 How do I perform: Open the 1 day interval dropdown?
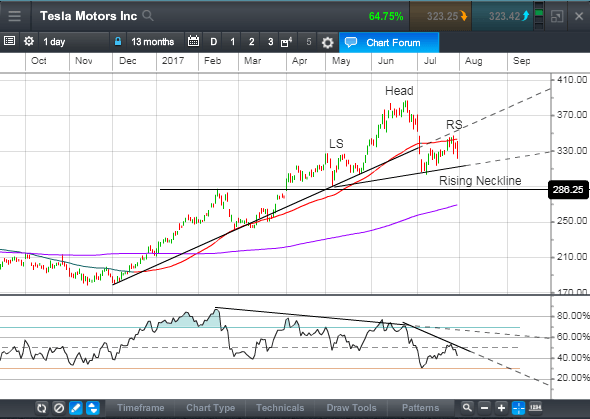pyautogui.click(x=74, y=41)
